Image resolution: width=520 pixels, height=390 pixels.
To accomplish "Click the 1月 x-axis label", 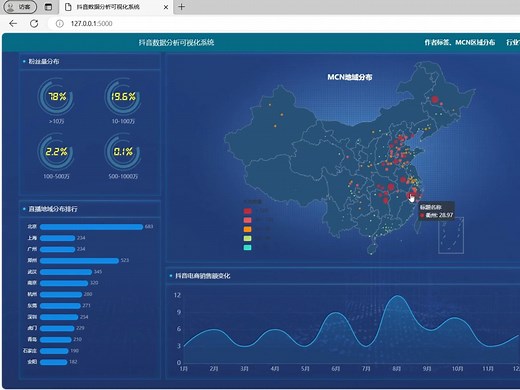I will 184,369.
